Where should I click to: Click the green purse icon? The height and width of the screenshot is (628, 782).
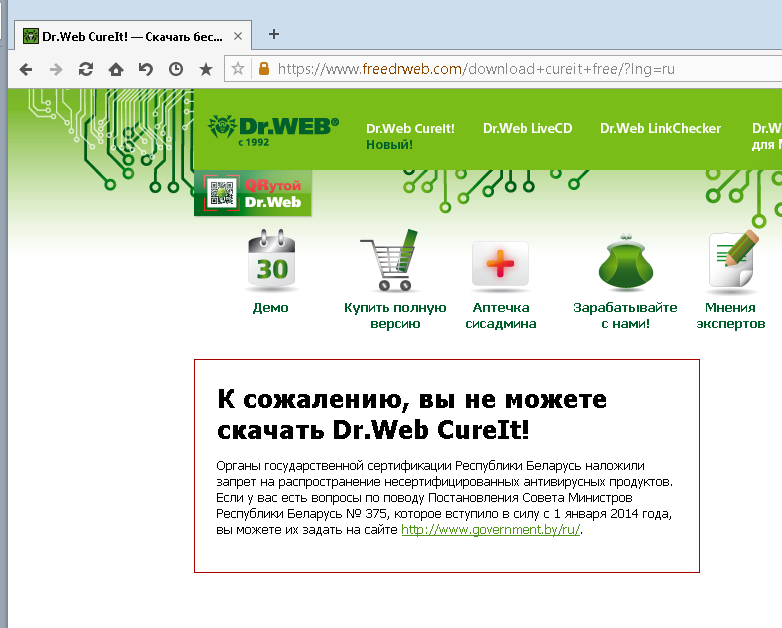point(625,261)
